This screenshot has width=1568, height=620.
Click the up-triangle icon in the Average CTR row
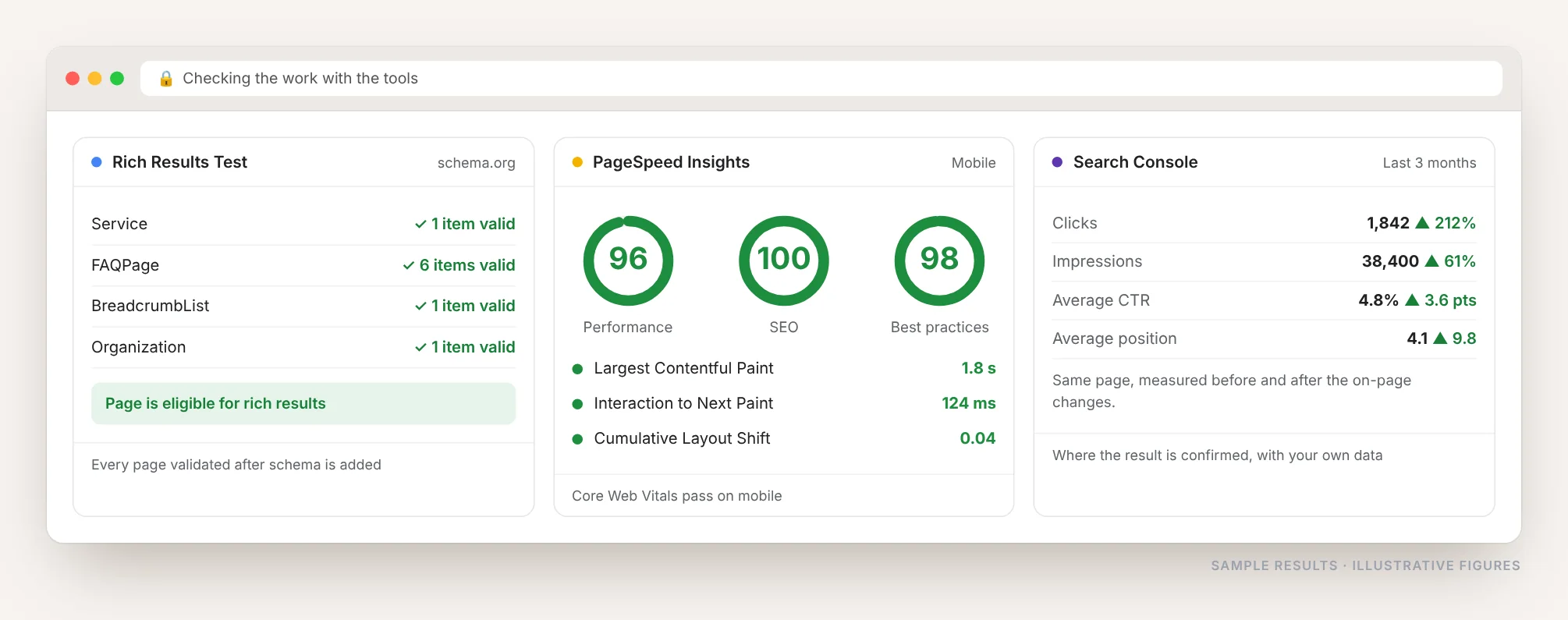[x=1412, y=299]
